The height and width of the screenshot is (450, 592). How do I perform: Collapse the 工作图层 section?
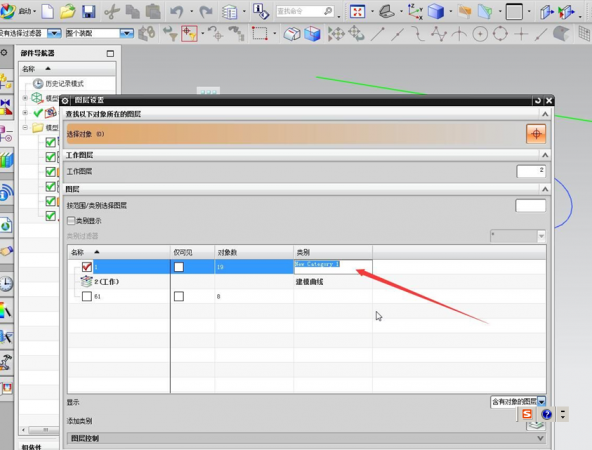(x=545, y=155)
